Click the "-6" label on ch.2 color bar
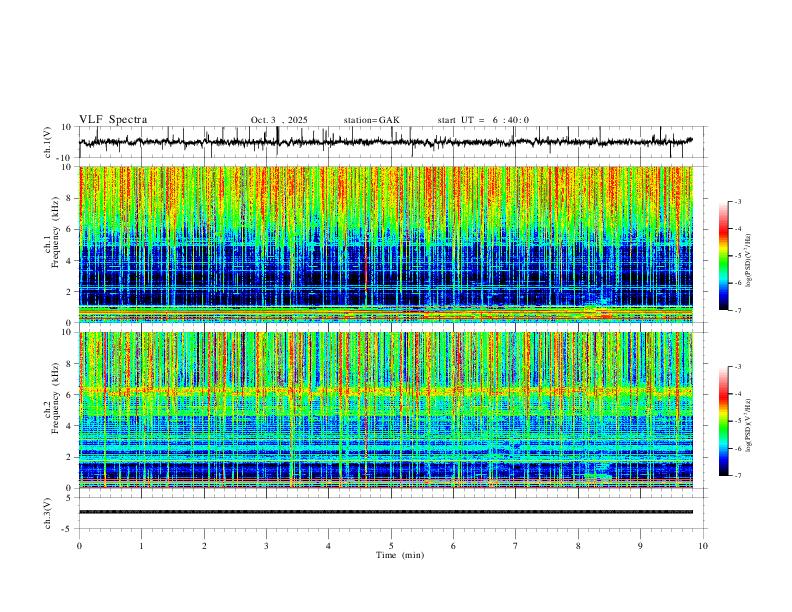The width and height of the screenshot is (792, 612). [x=737, y=448]
